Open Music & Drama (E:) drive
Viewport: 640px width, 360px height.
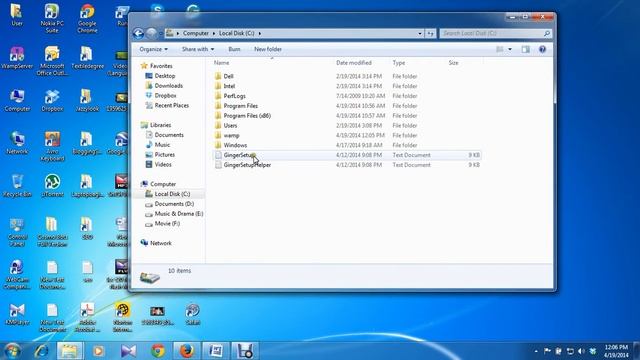pyautogui.click(x=179, y=213)
